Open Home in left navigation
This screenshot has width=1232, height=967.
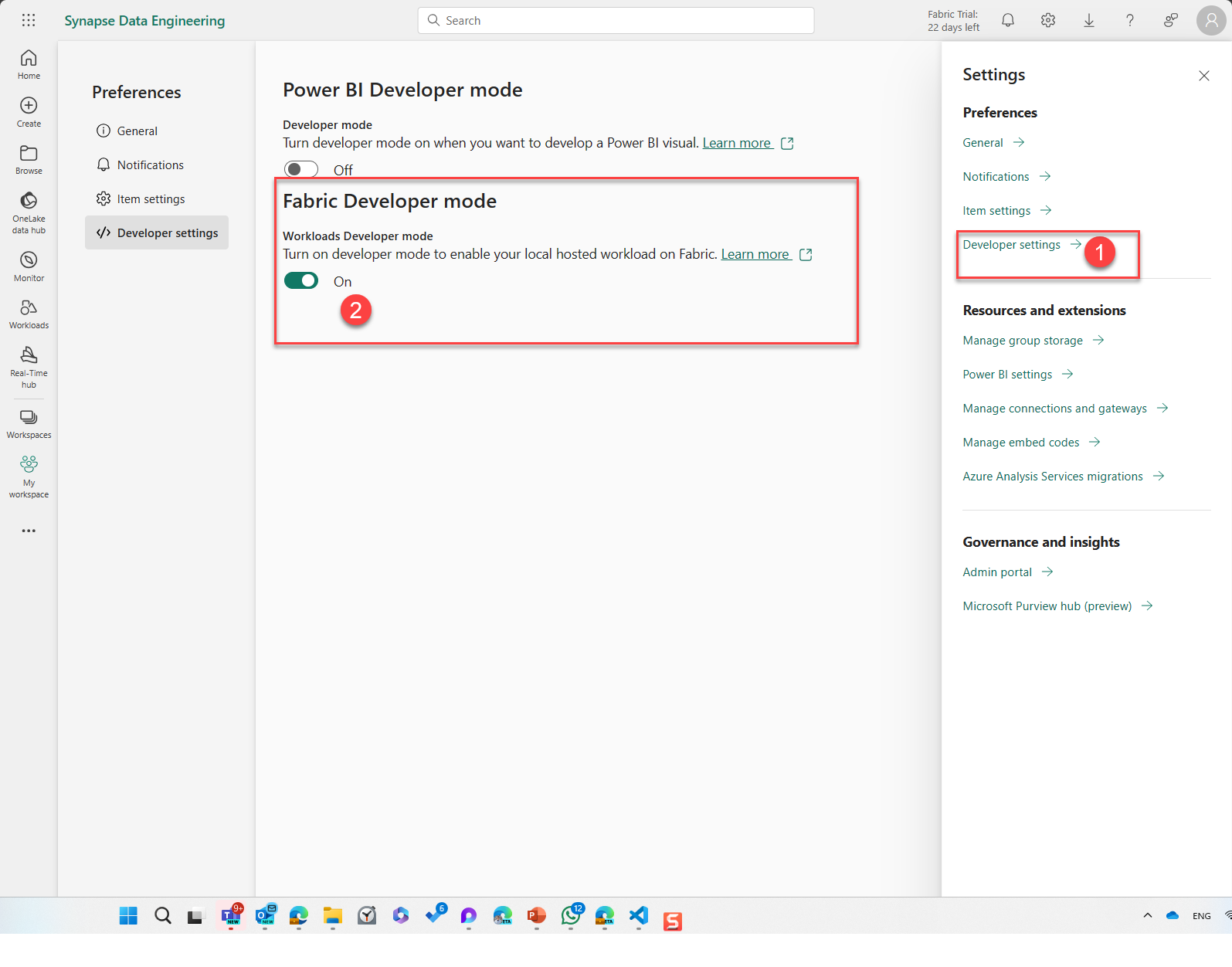click(x=29, y=65)
